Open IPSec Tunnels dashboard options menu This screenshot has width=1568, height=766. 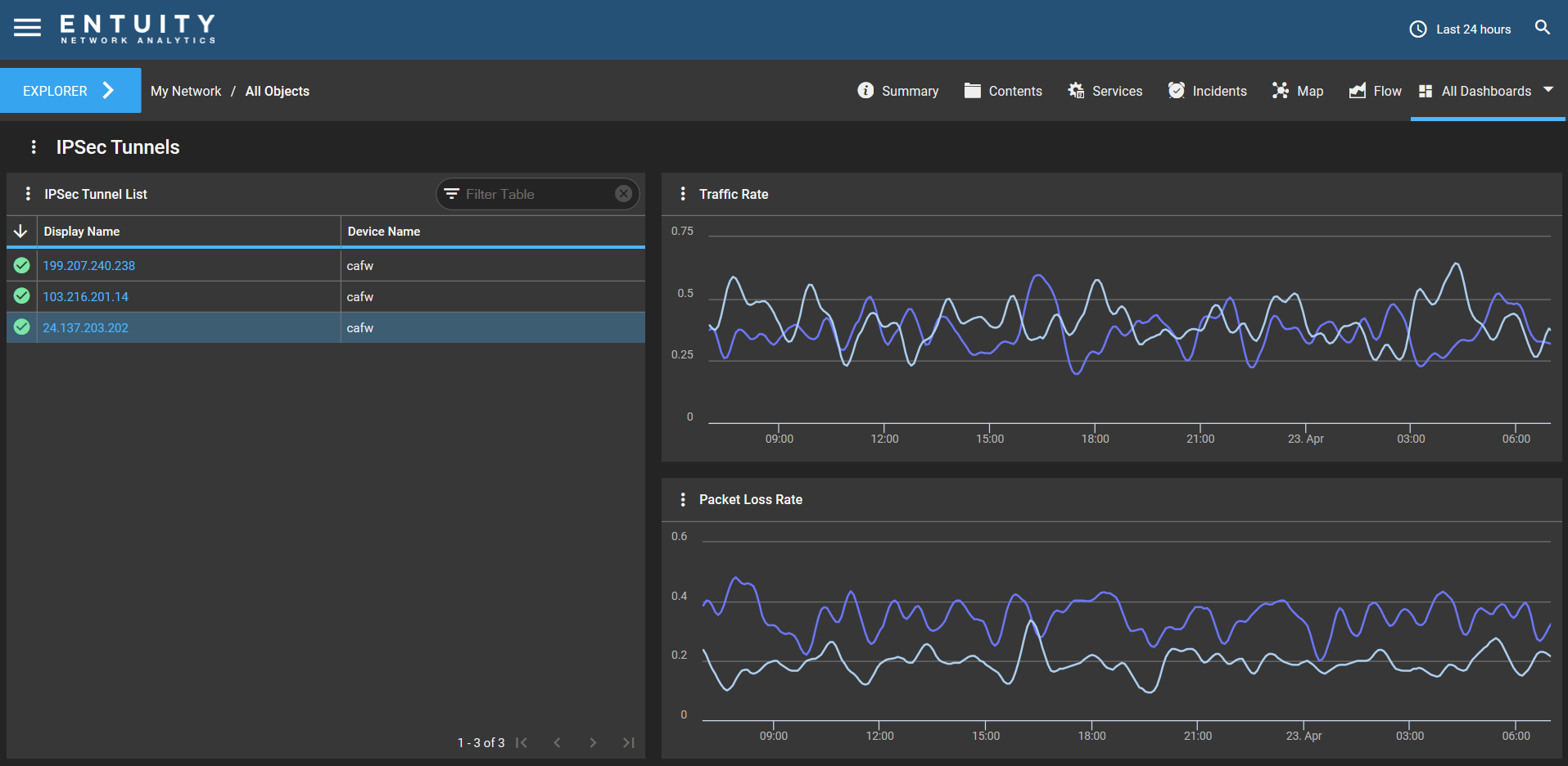pyautogui.click(x=34, y=146)
